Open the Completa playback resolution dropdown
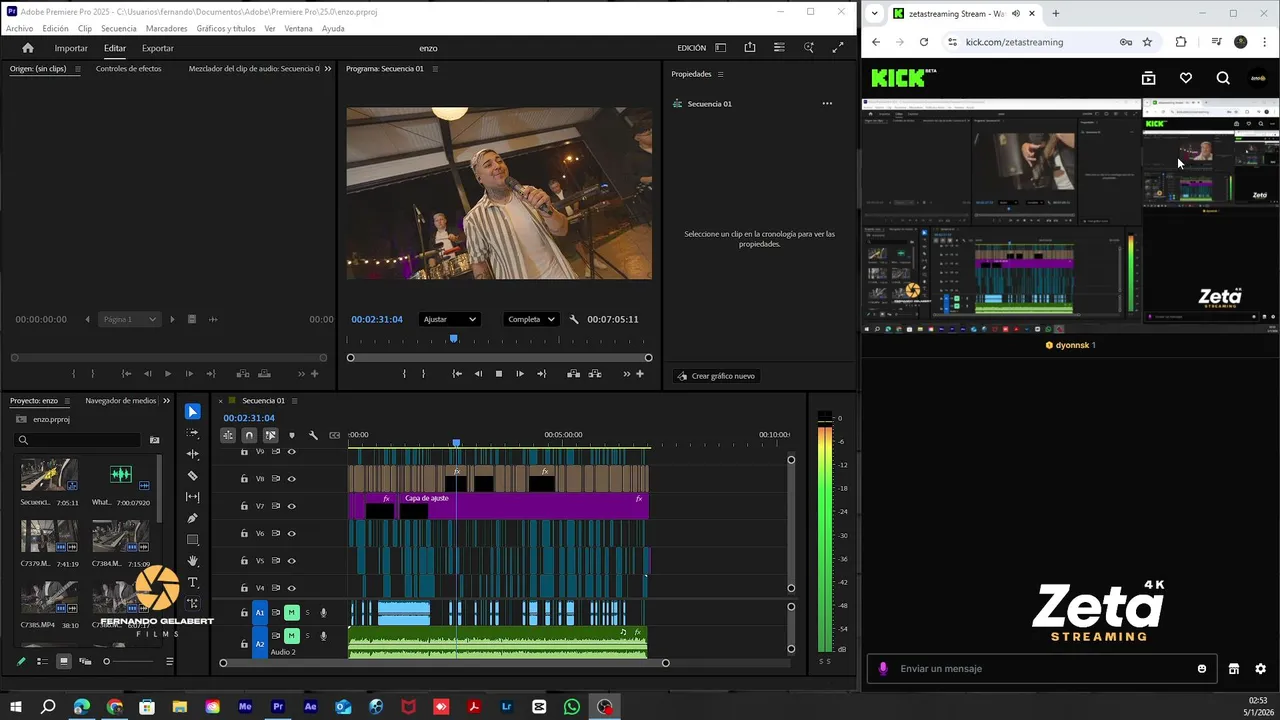The image size is (1280, 720). [x=531, y=319]
